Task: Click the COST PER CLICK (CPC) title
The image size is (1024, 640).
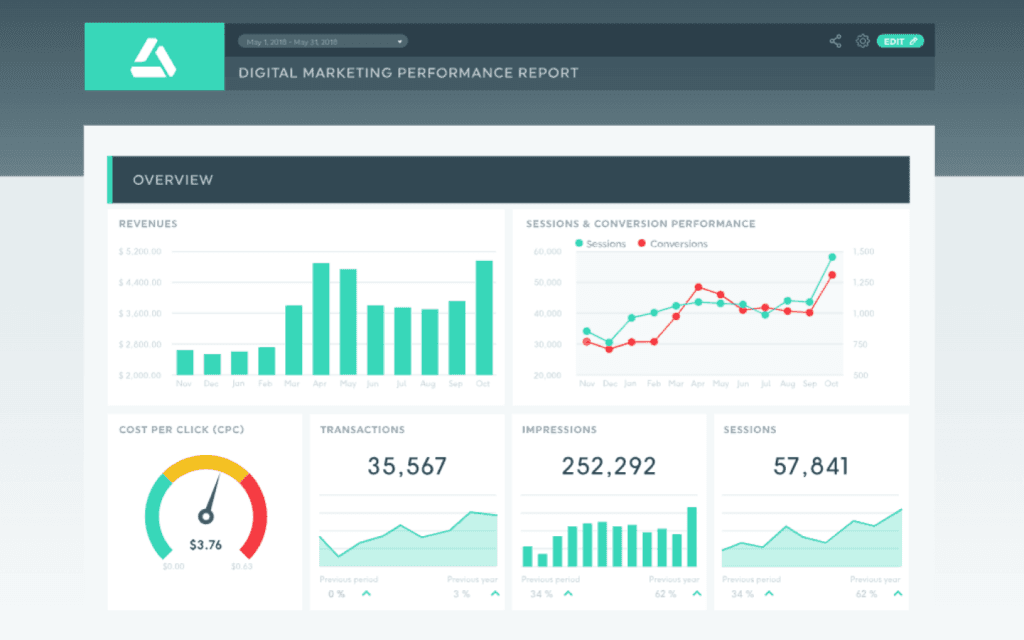Action: point(182,430)
